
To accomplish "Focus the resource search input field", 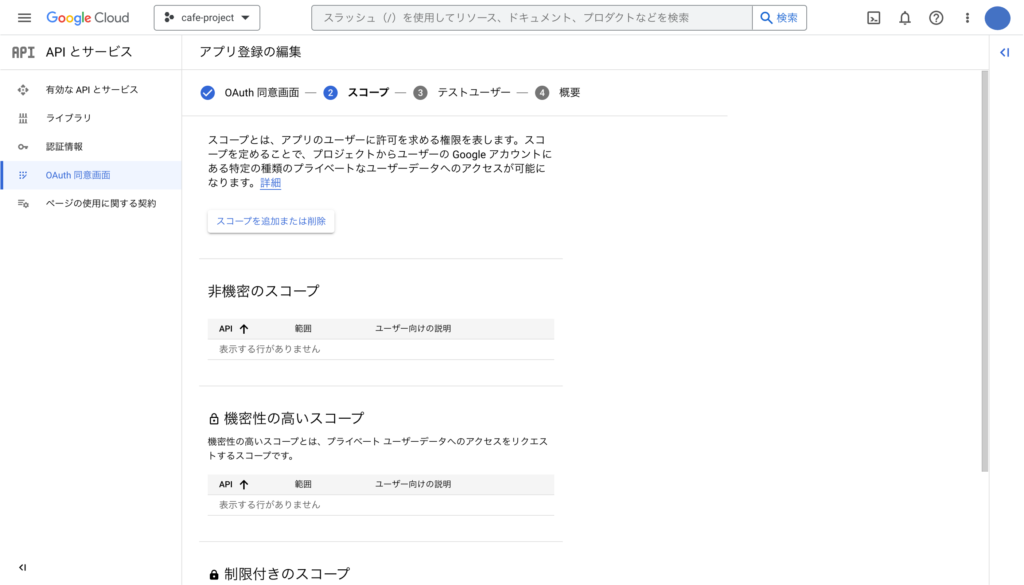I will pos(532,18).
